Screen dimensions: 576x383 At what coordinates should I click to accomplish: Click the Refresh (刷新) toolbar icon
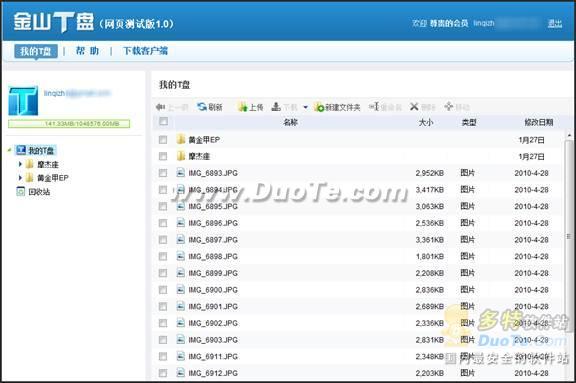202,106
